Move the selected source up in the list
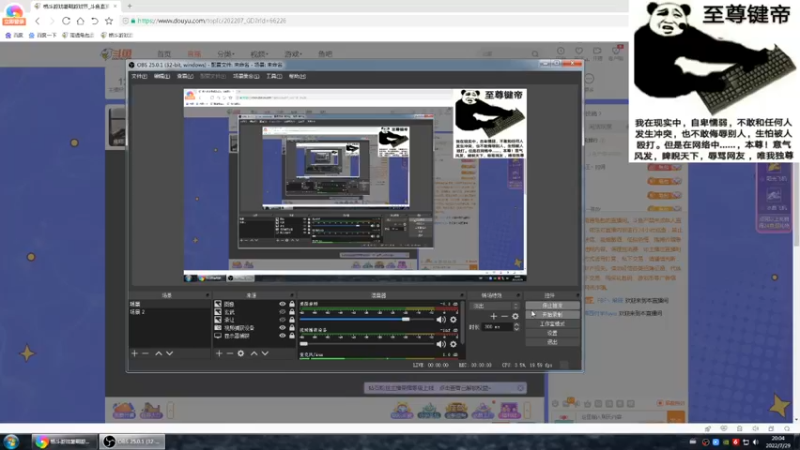The image size is (800, 450). click(x=254, y=353)
